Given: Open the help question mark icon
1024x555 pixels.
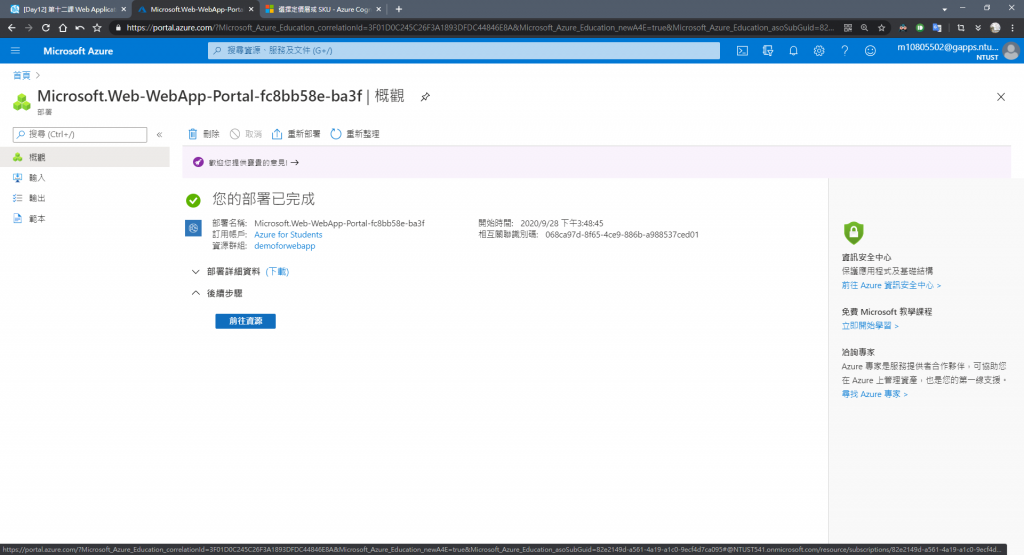Looking at the screenshot, I should (x=844, y=50).
